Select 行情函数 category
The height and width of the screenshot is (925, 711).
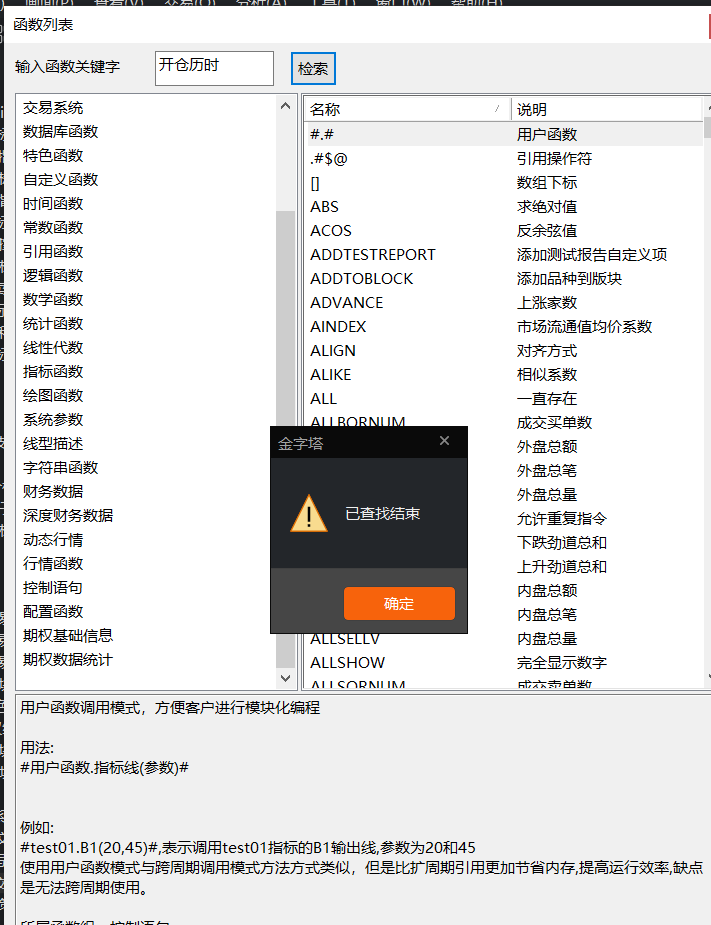pyautogui.click(x=53, y=564)
